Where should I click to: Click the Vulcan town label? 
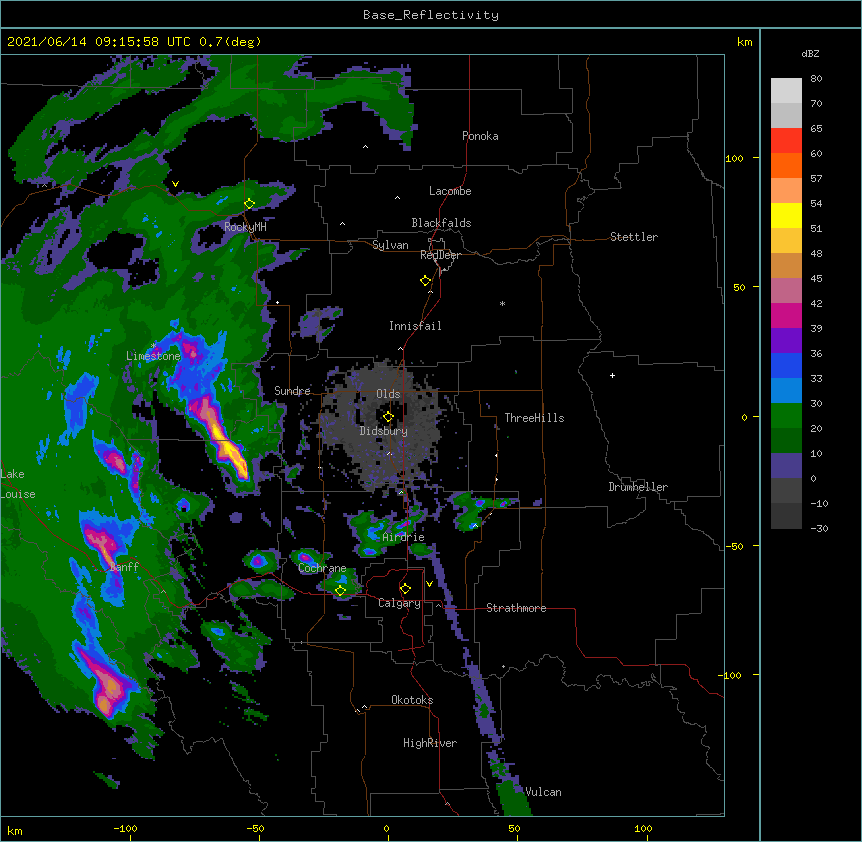(x=543, y=792)
